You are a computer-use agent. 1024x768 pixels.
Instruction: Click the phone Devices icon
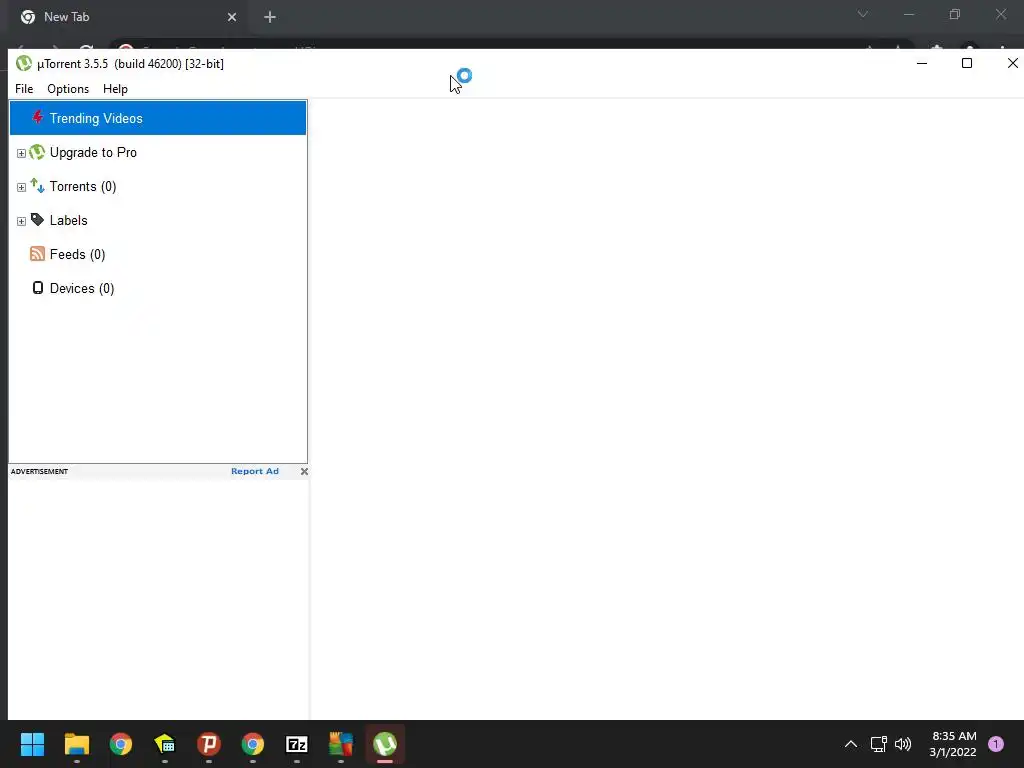tap(38, 288)
